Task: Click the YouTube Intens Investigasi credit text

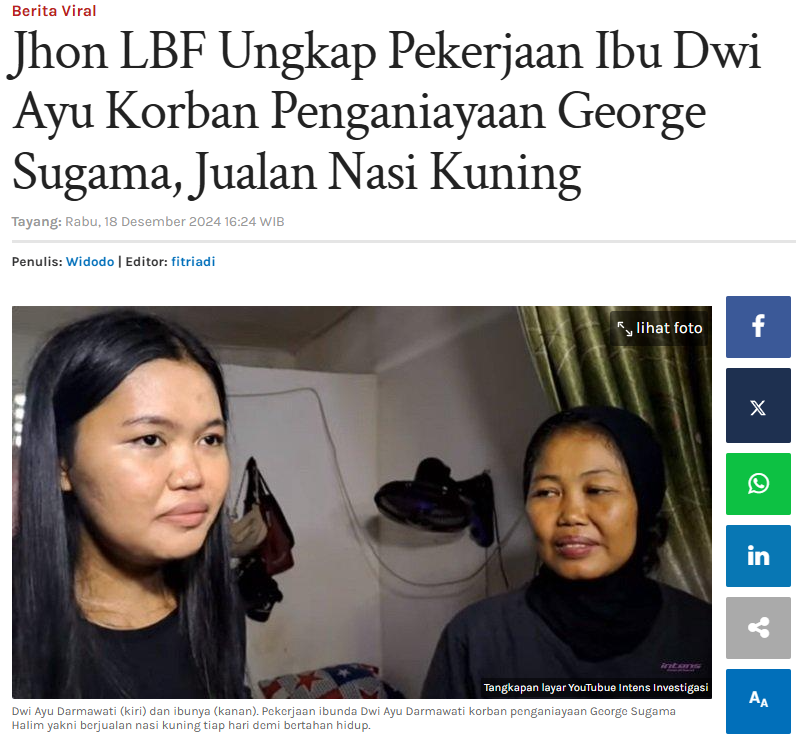Action: click(596, 688)
